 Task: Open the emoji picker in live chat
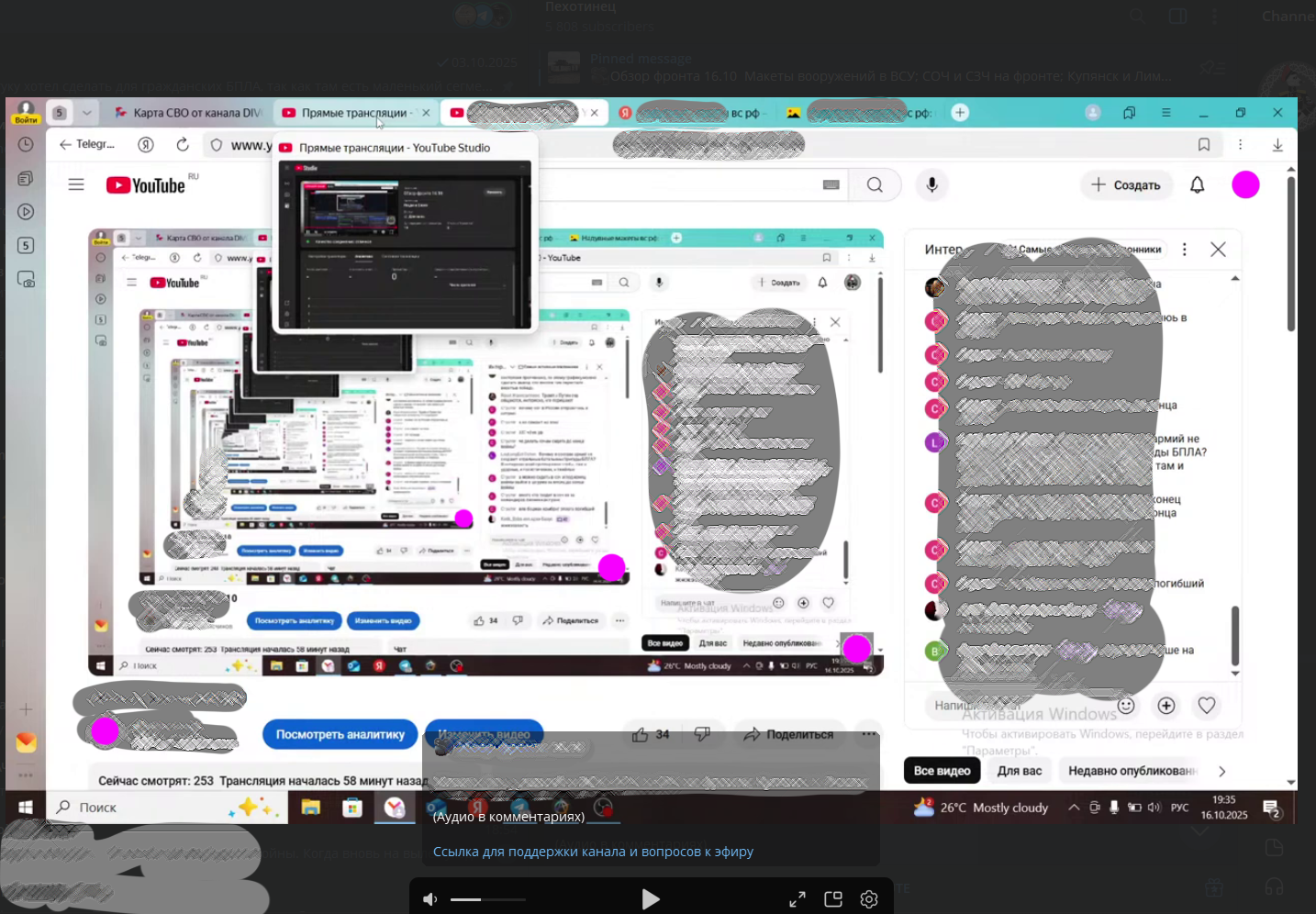(x=1126, y=705)
